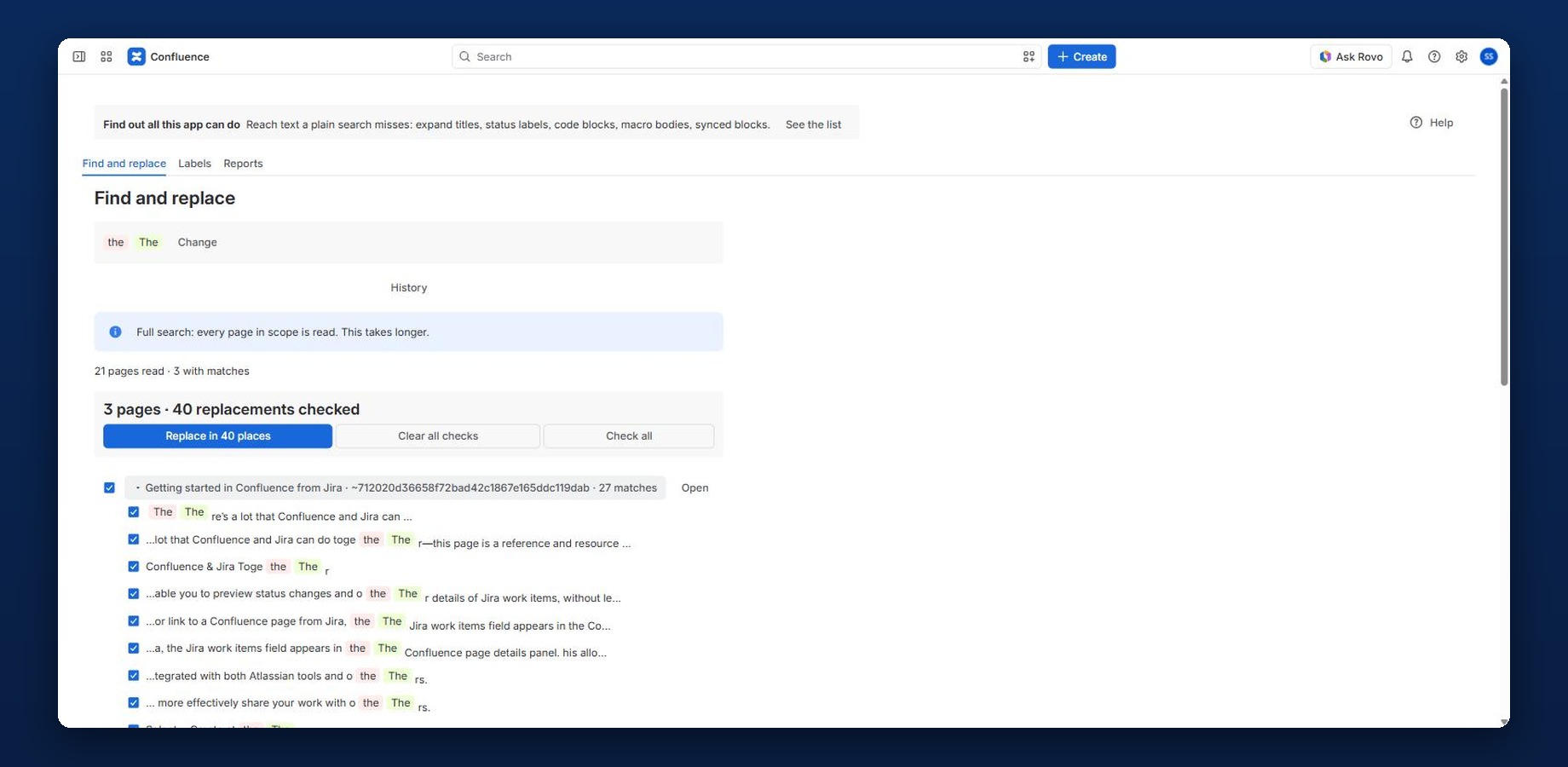
Task: Open the settings gear
Action: coord(1461,56)
